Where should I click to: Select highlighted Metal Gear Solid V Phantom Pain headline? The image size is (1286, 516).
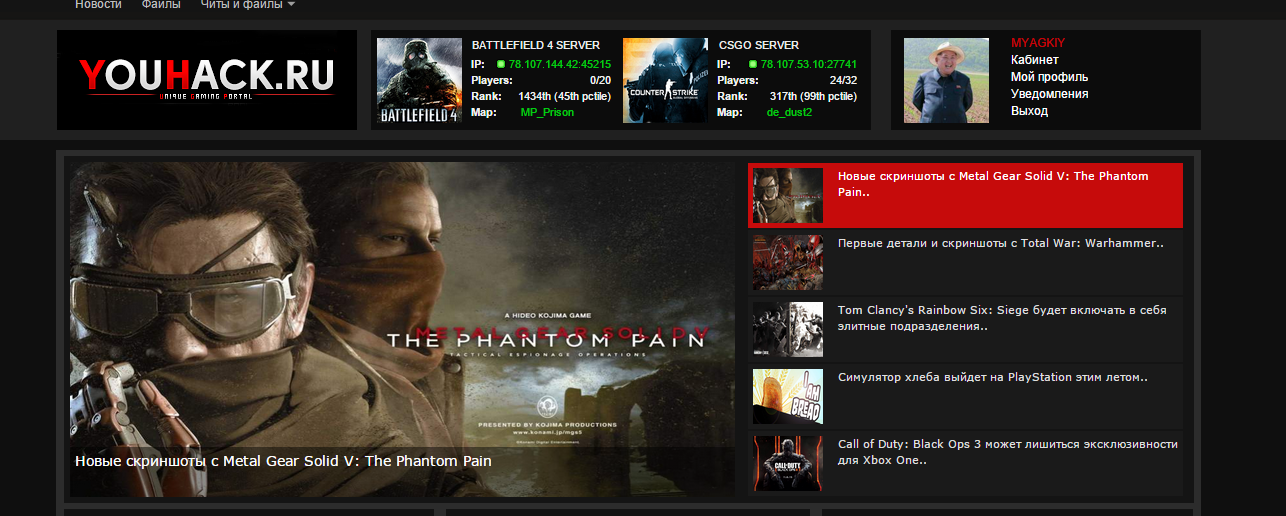[993, 184]
